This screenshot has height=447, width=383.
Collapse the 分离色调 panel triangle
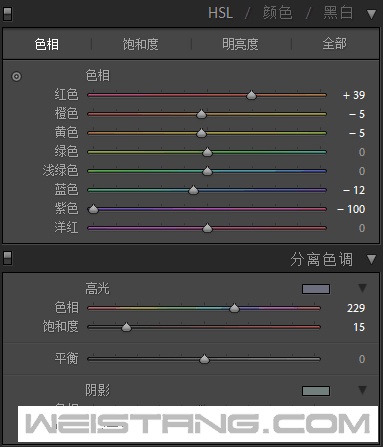371,259
